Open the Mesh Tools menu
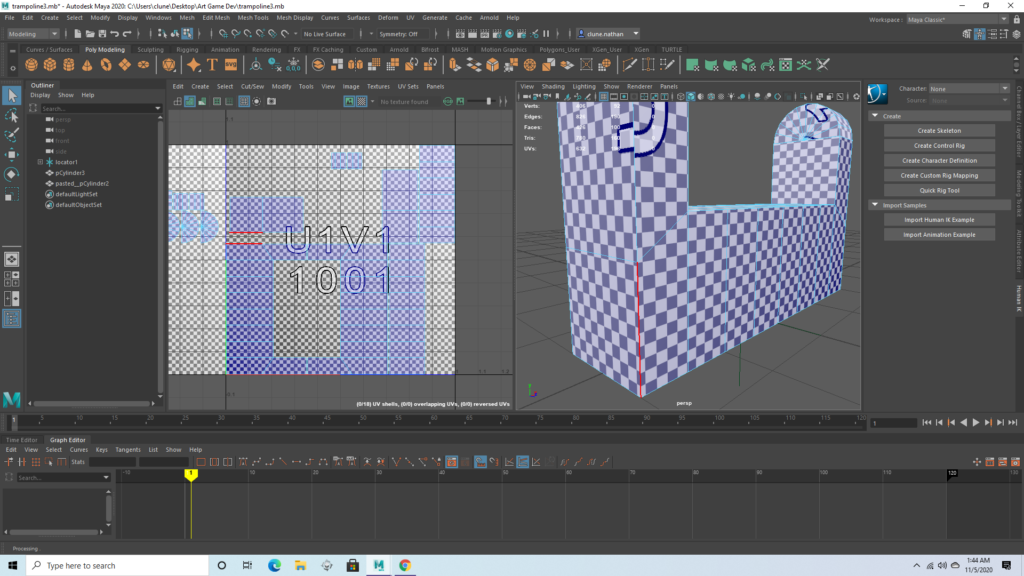This screenshot has height=576, width=1024. pyautogui.click(x=254, y=17)
